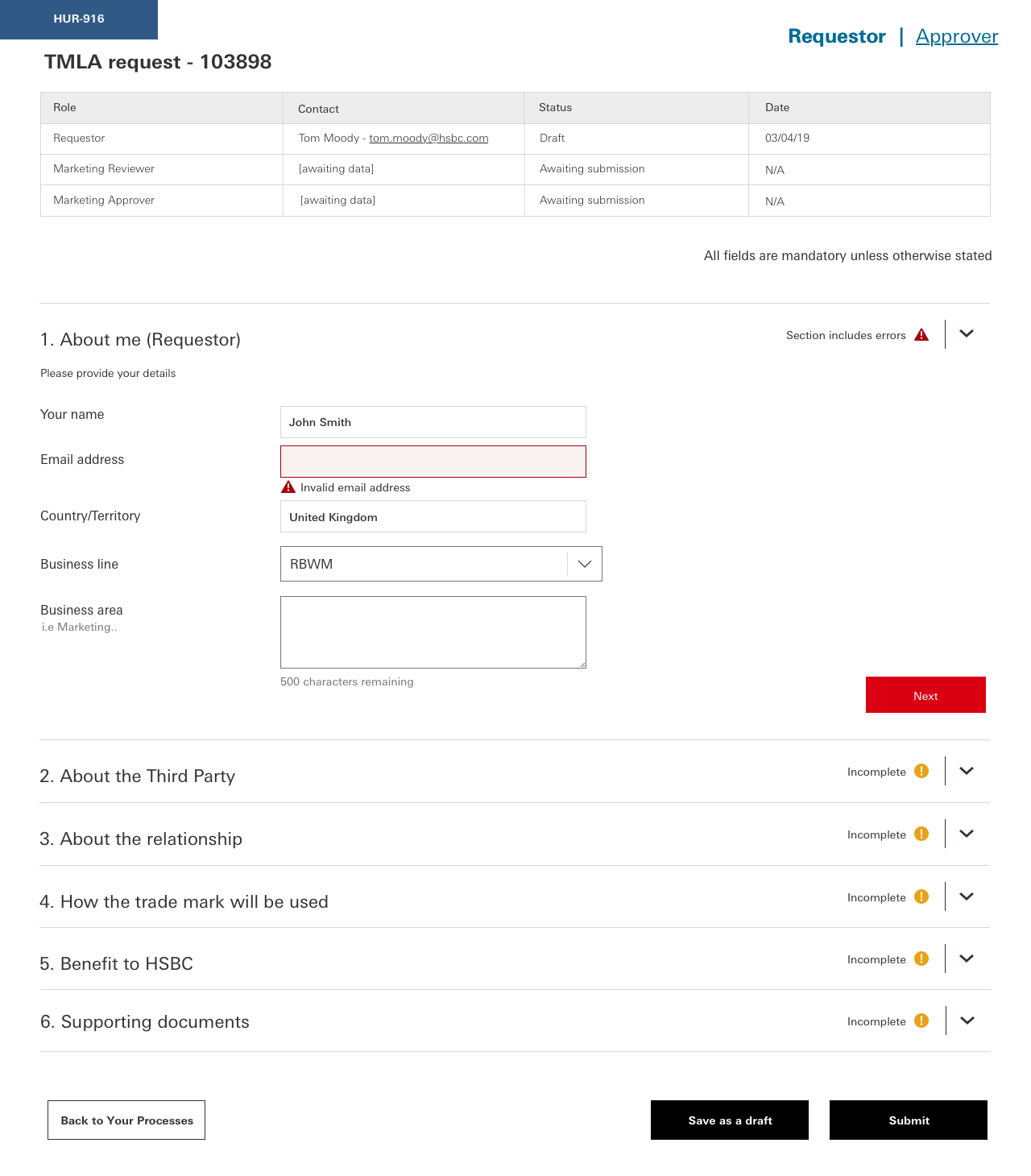The height and width of the screenshot is (1176, 1031).
Task: Click incomplete icon beside About the relationship
Action: click(x=921, y=834)
